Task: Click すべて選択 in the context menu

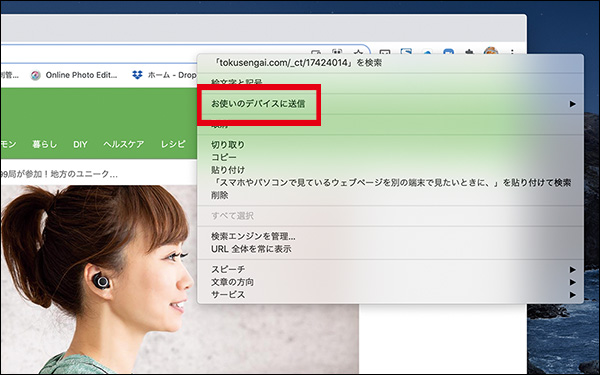Action: point(390,216)
